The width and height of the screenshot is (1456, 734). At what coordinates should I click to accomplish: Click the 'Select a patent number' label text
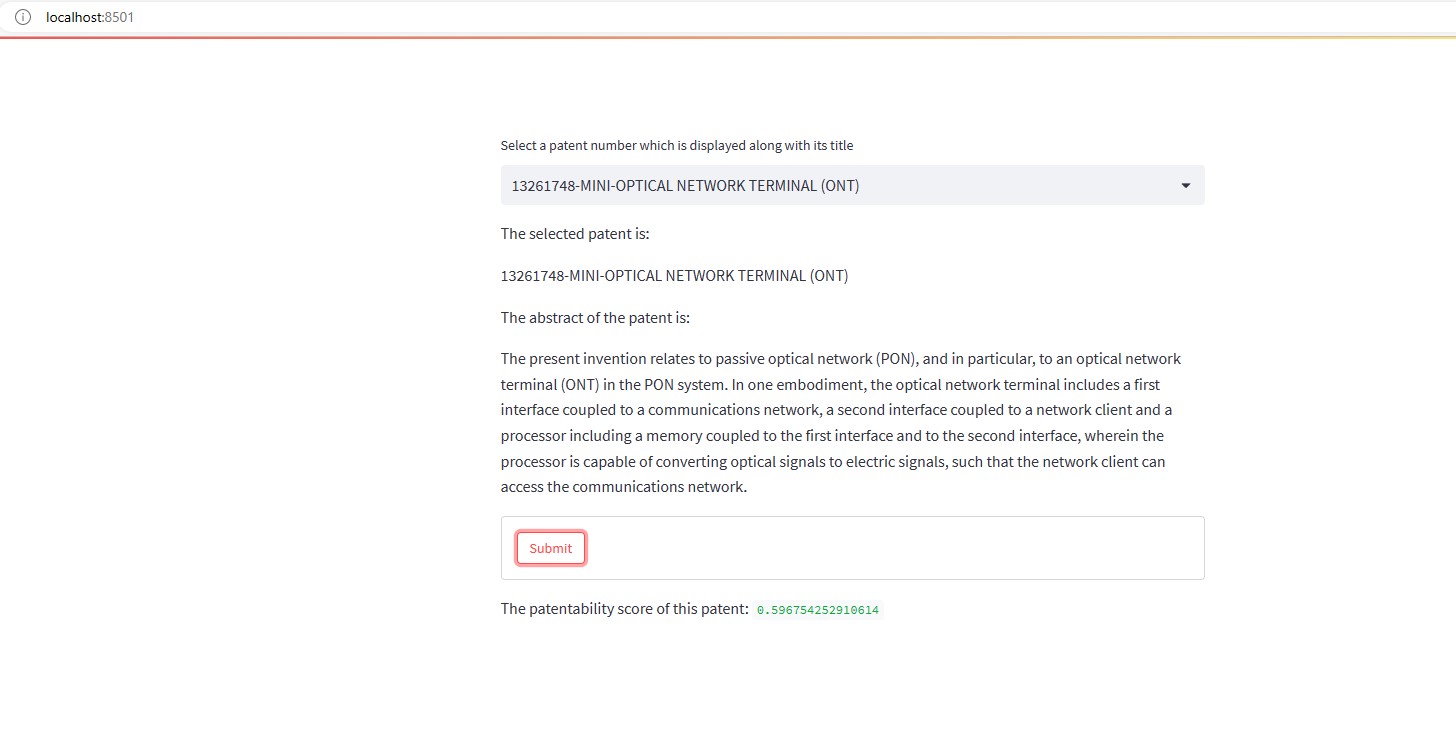[x=677, y=145]
